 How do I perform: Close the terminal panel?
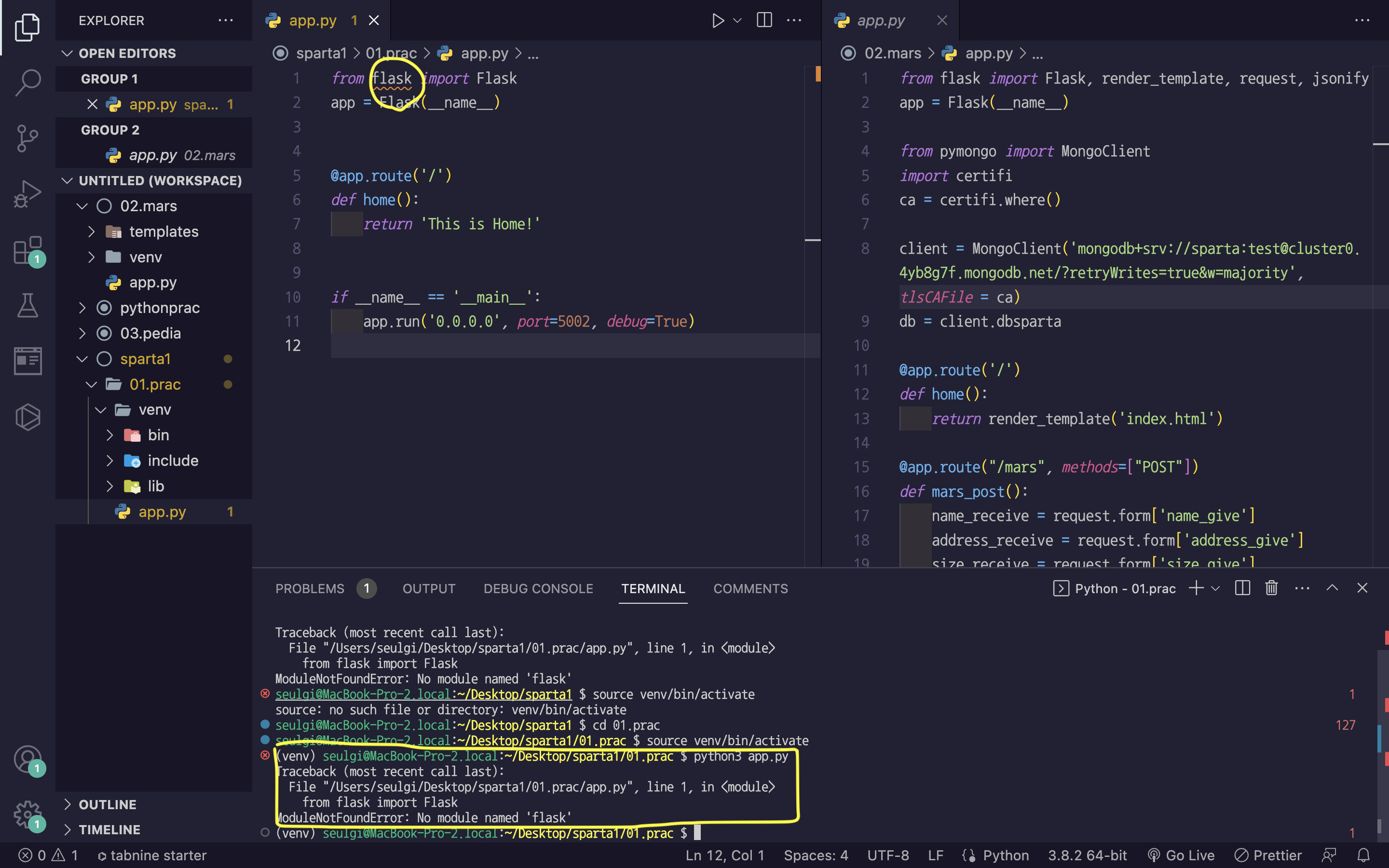tap(1362, 588)
